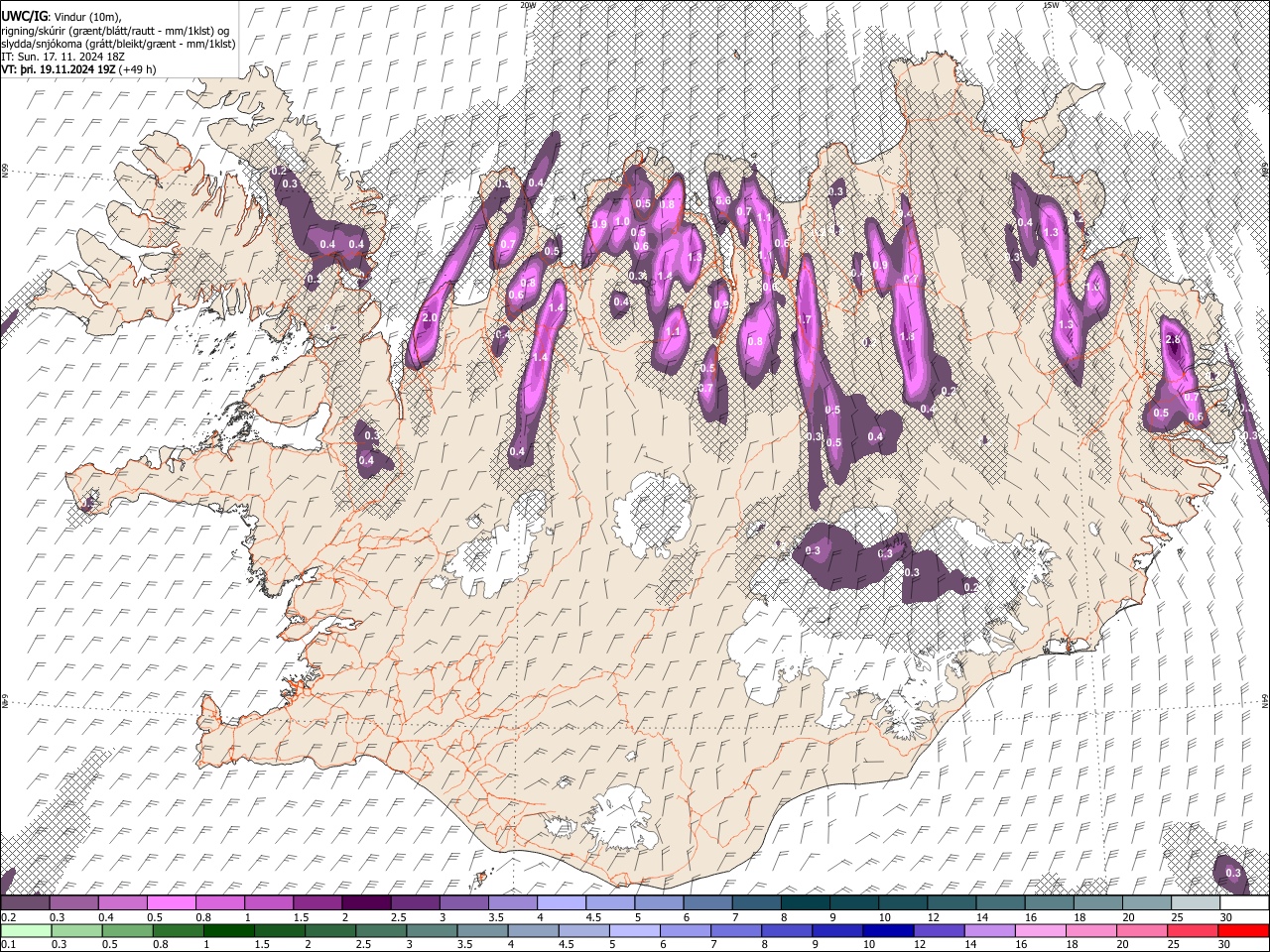Click the darkest green 1 rain scale swatch
The height and width of the screenshot is (952, 1270).
coord(229,930)
